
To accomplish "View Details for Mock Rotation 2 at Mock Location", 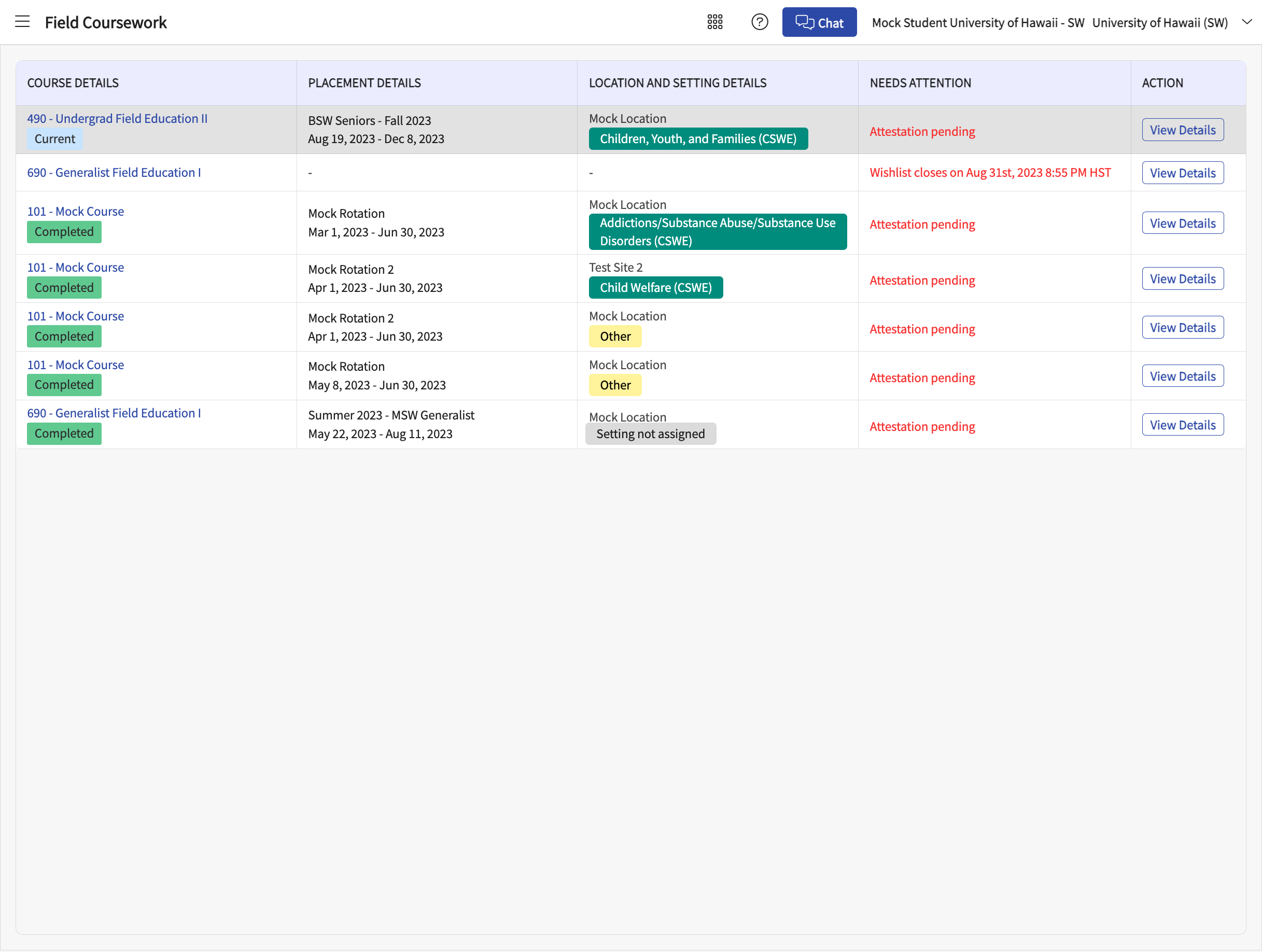I will click(x=1183, y=327).
